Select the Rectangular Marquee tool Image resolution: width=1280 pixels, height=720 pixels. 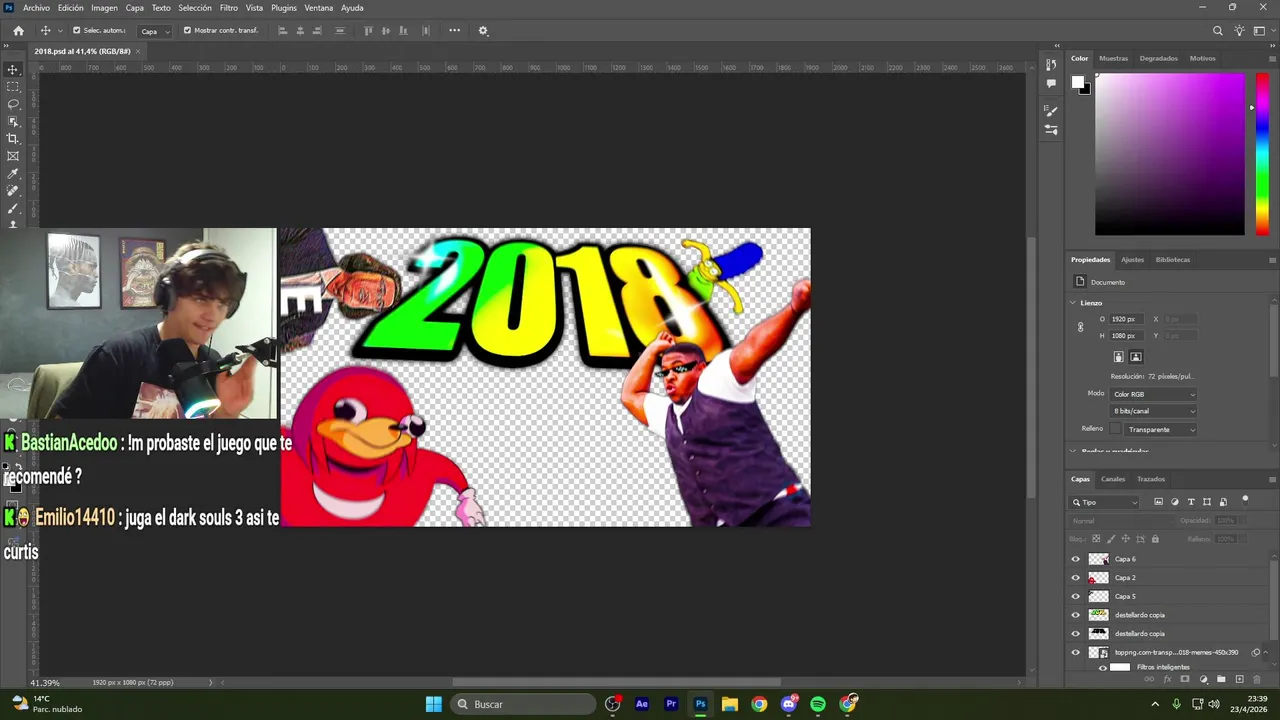(x=13, y=87)
